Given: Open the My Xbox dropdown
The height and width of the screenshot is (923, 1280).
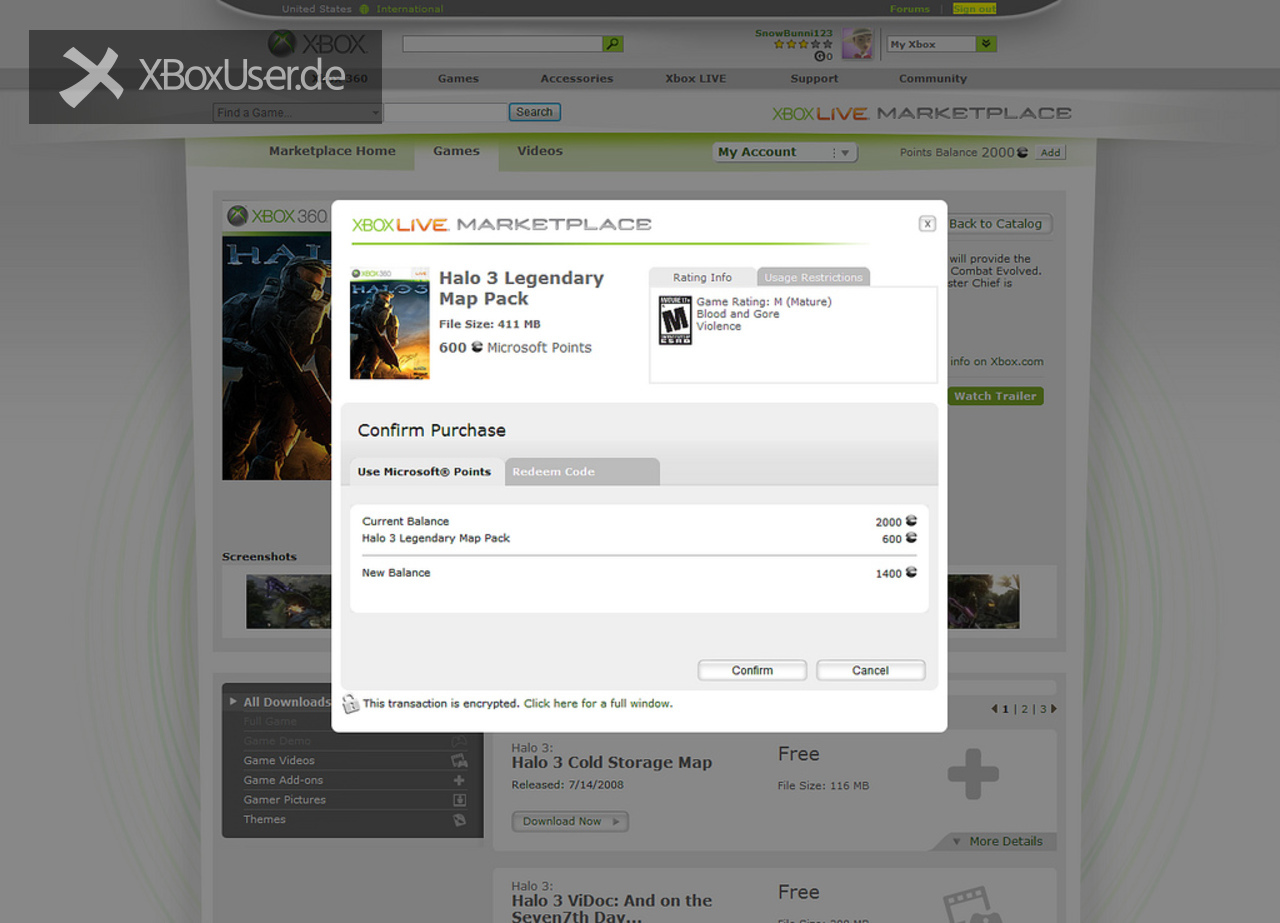Looking at the screenshot, I should pyautogui.click(x=942, y=44).
